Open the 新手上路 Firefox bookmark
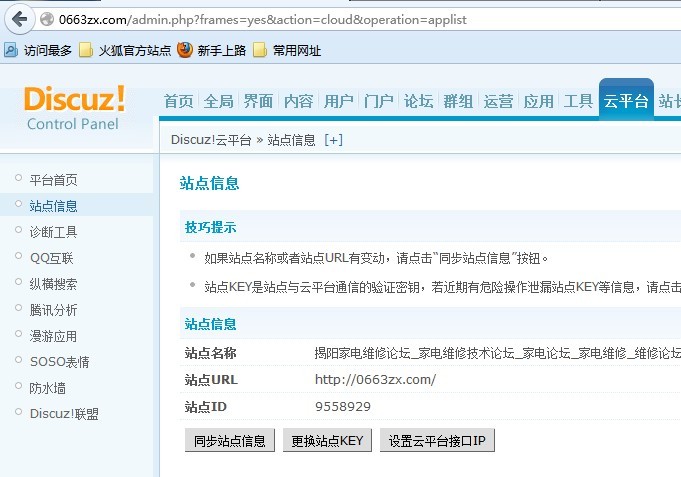 212,50
